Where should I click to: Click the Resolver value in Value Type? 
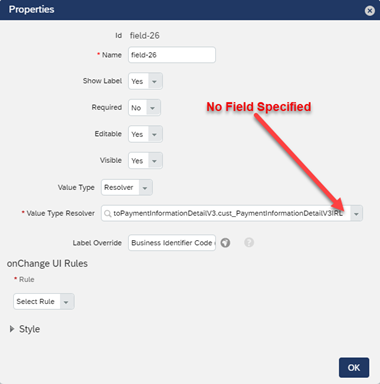119,187
